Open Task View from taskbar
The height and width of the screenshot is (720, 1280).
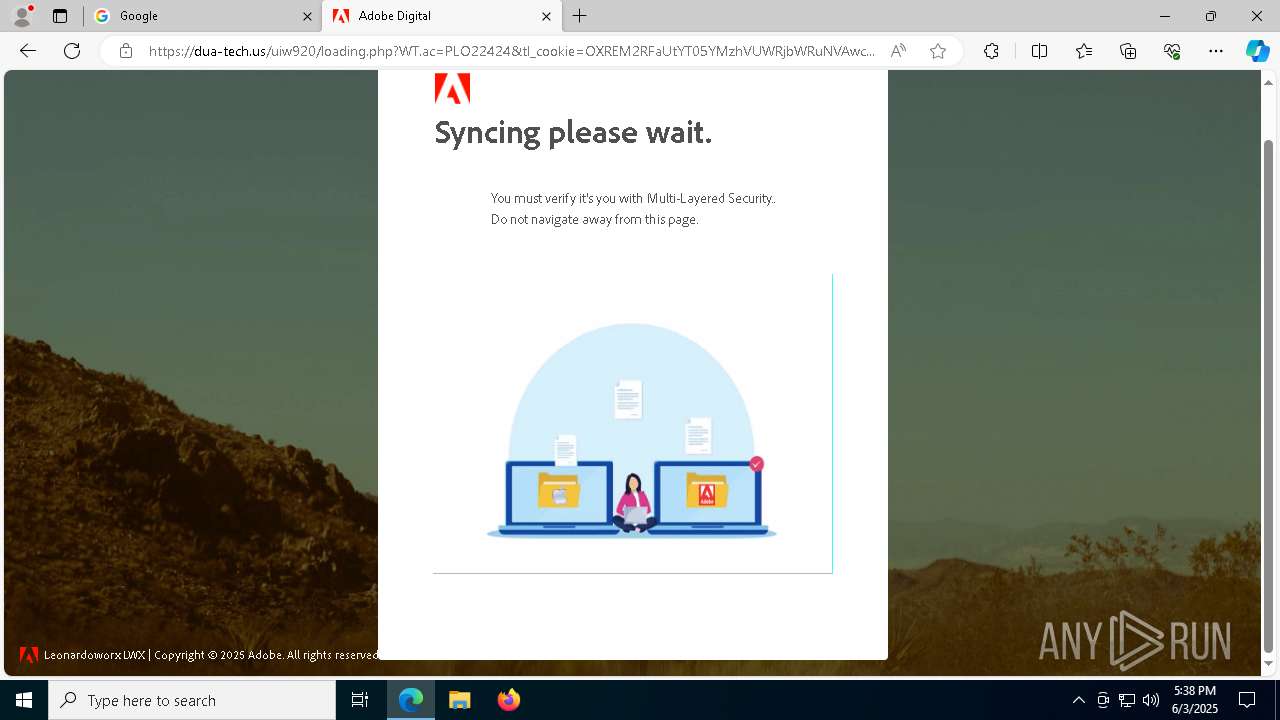360,700
